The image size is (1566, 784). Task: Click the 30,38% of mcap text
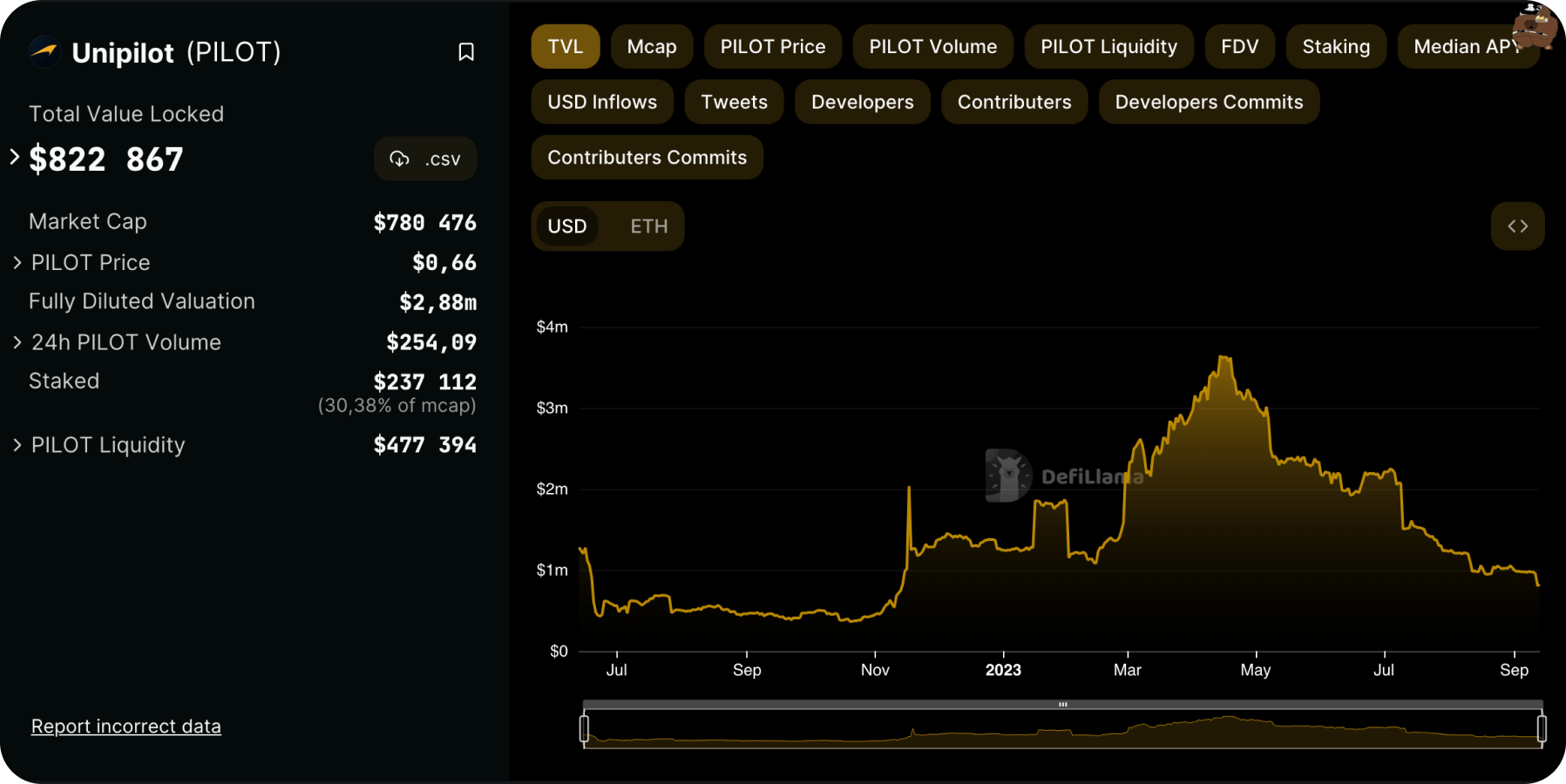pyautogui.click(x=397, y=406)
